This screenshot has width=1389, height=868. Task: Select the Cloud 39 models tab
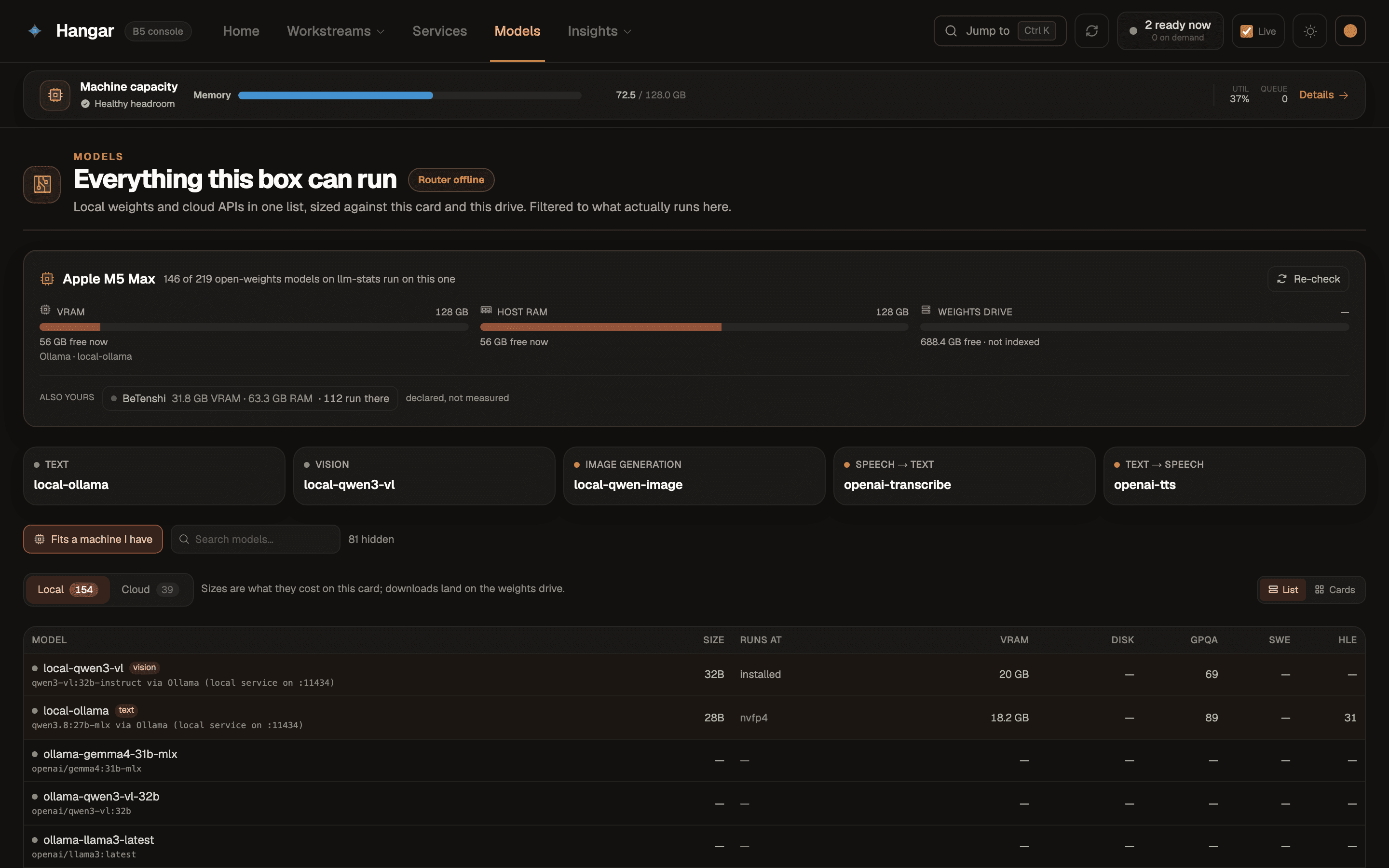pos(150,590)
